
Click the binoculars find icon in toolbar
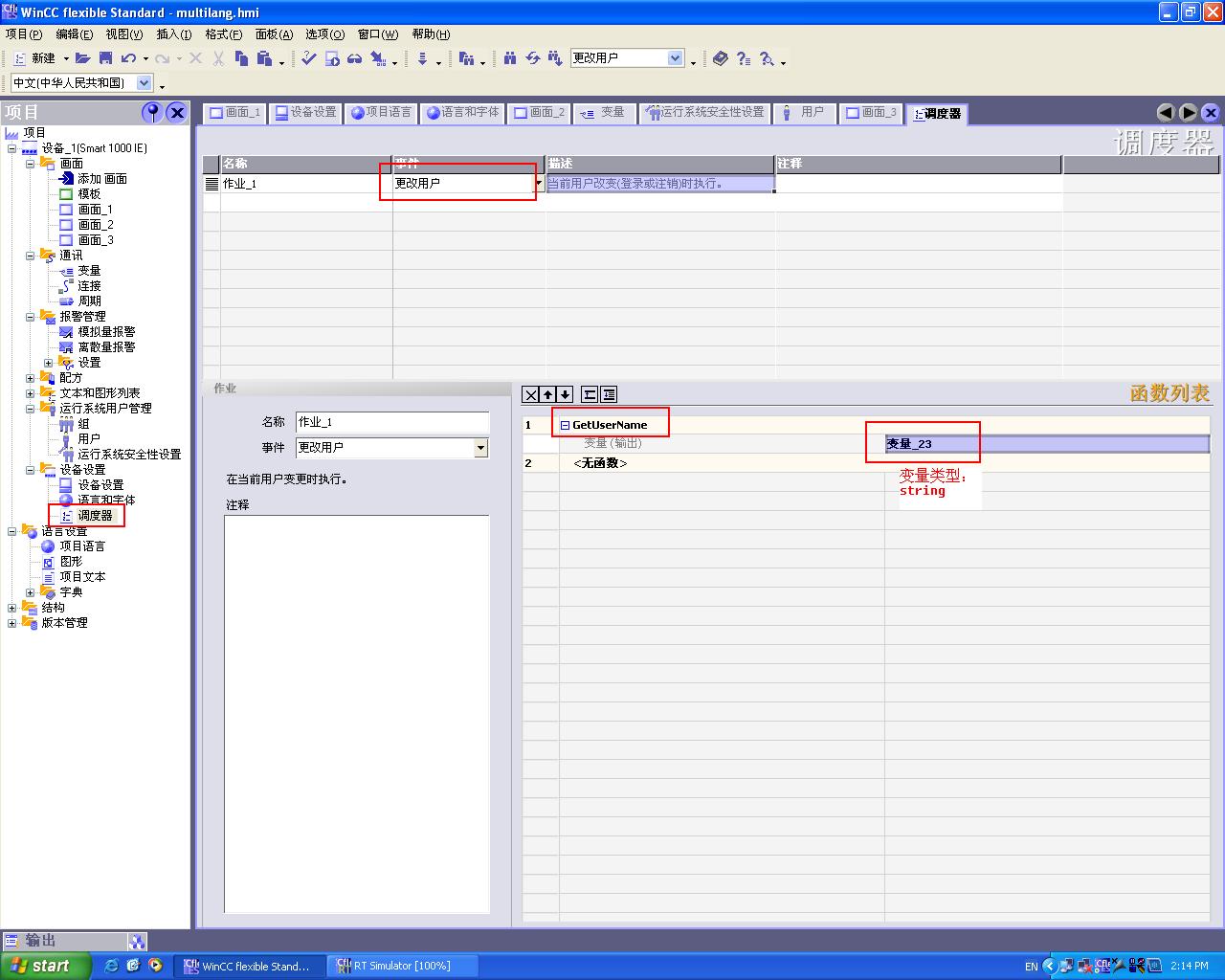[510, 58]
